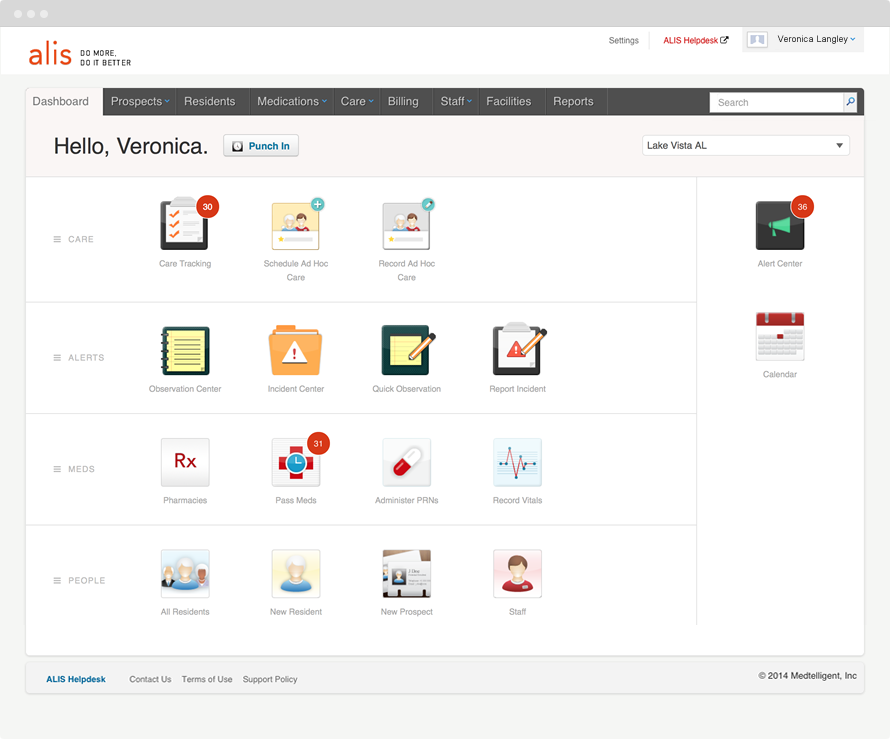Click the alis logo
The image size is (890, 739).
point(50,53)
